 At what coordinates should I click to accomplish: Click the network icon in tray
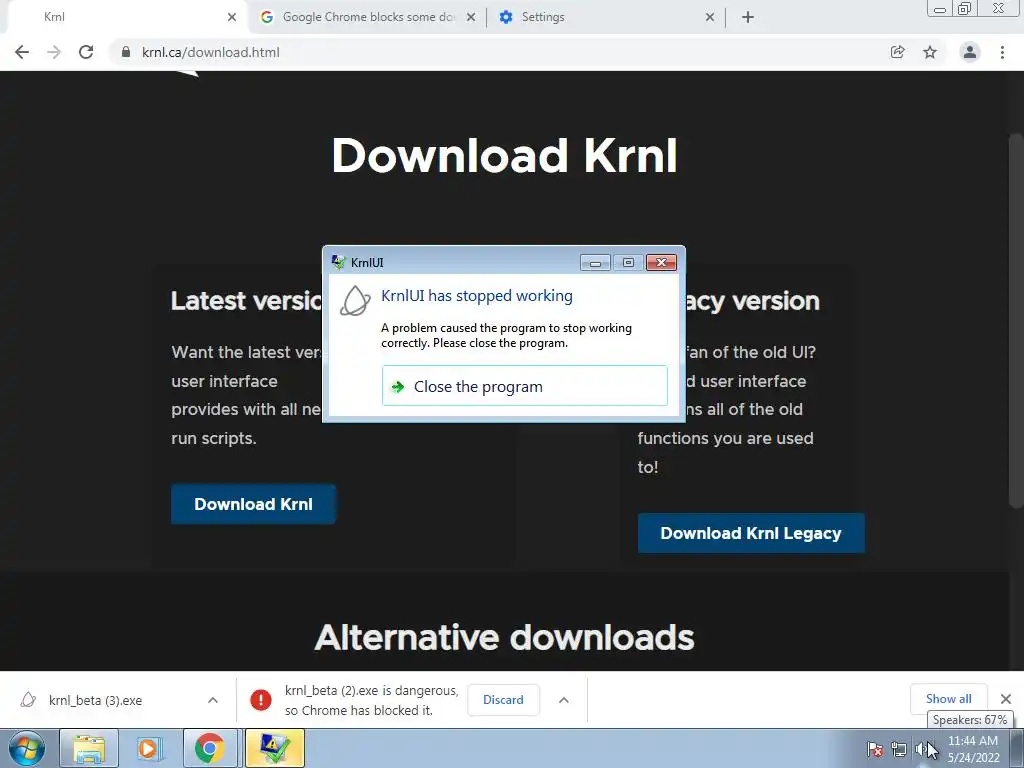(899, 749)
